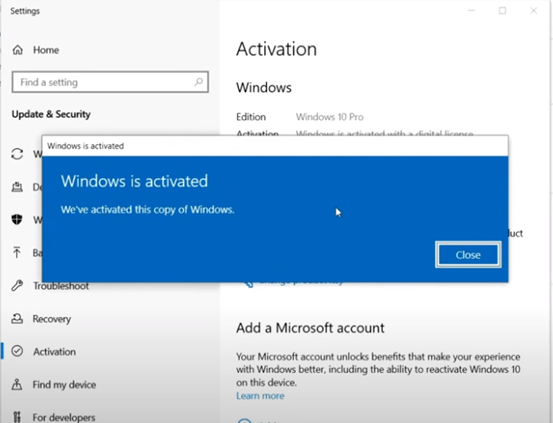Click the Recovery icon
The height and width of the screenshot is (423, 553).
pos(17,319)
